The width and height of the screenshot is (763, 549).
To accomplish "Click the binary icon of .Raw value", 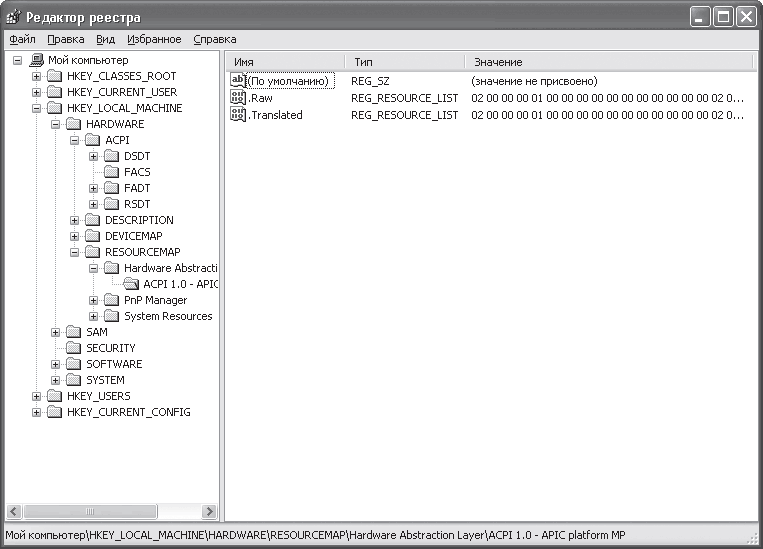I will coord(238,98).
